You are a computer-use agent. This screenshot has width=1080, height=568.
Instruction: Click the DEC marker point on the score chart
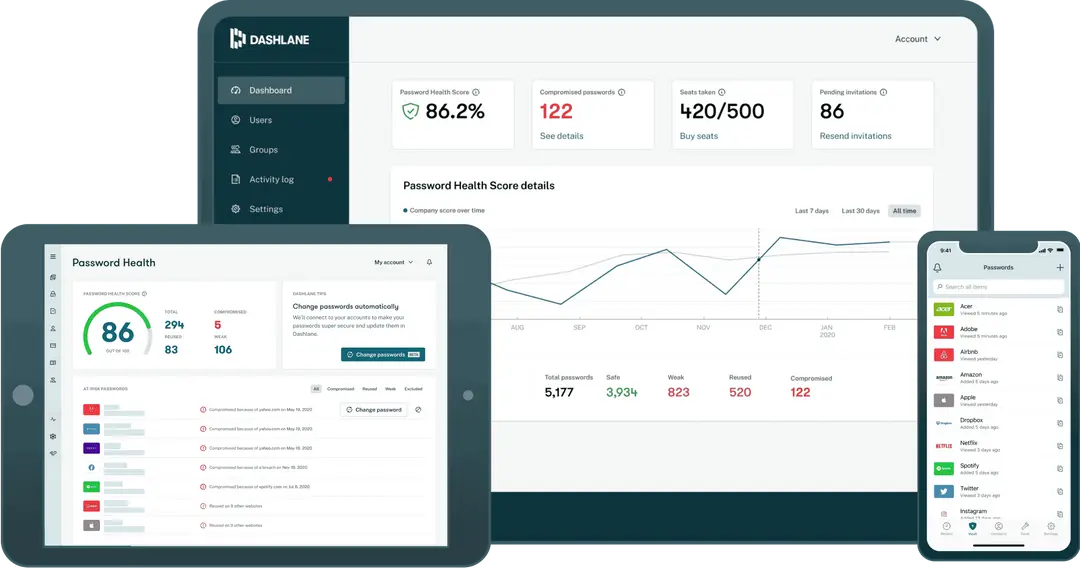point(759,260)
